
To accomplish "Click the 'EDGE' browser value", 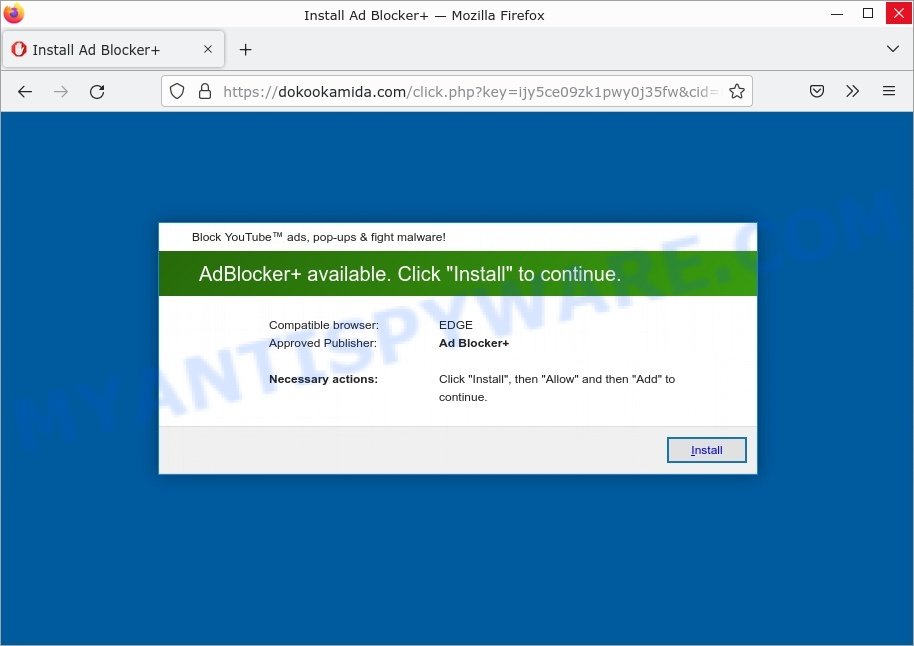I will tap(456, 325).
